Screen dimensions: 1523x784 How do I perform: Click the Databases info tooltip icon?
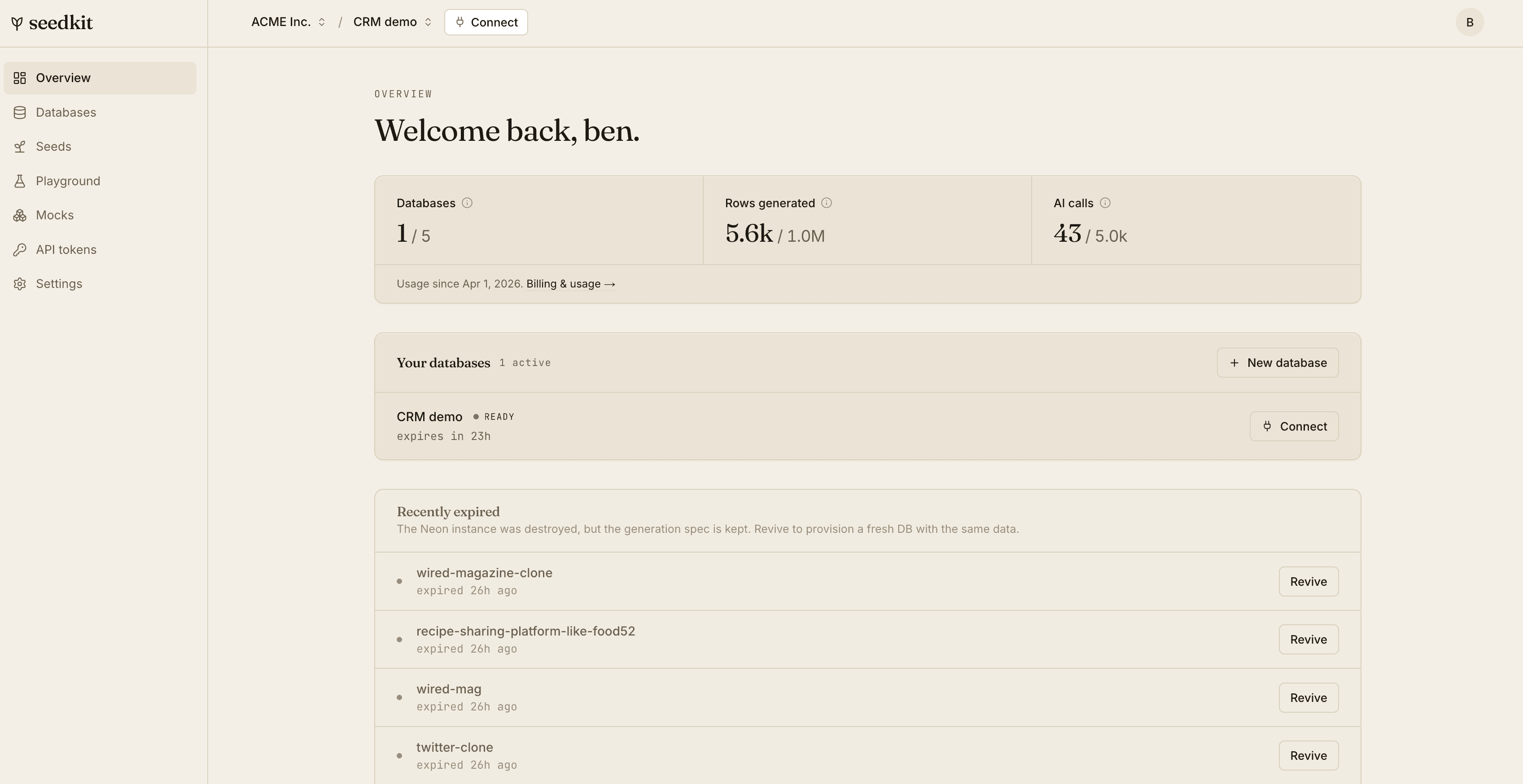coord(467,203)
